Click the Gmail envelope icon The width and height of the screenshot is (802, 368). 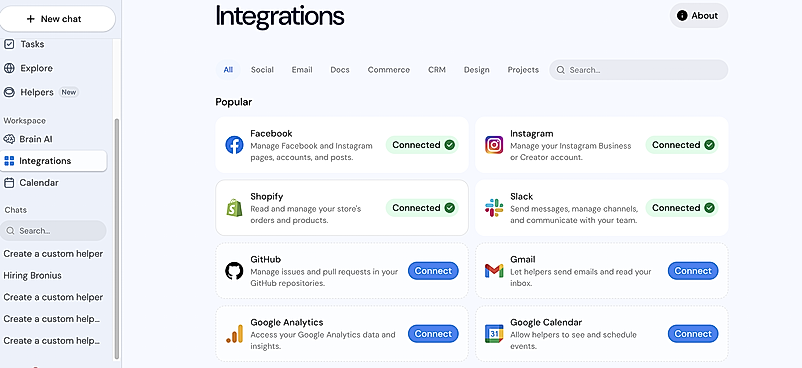click(494, 271)
